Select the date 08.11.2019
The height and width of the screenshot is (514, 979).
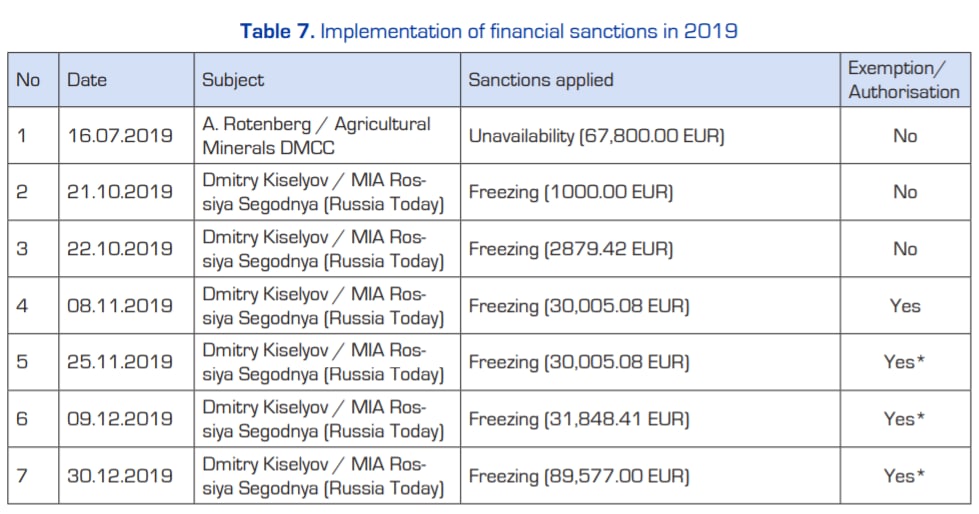[x=120, y=305]
